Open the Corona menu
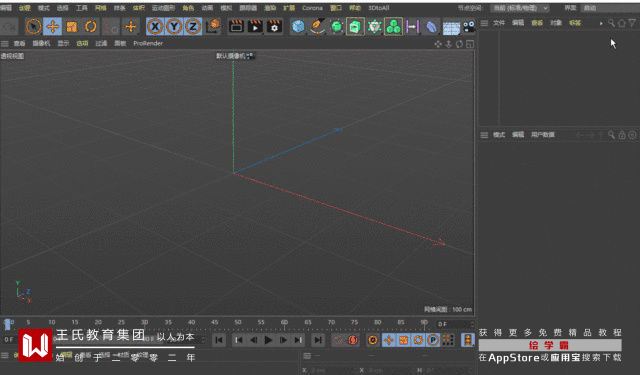The image size is (640, 375). coord(312,8)
